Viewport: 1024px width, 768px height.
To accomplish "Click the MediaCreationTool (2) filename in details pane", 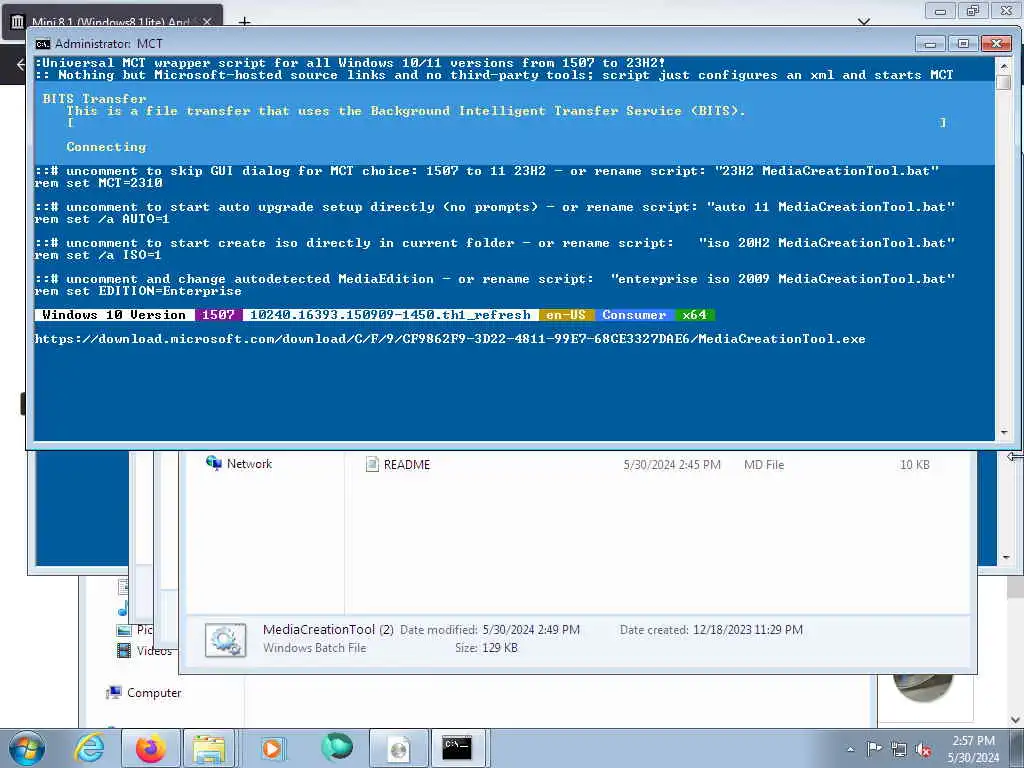I will (328, 630).
